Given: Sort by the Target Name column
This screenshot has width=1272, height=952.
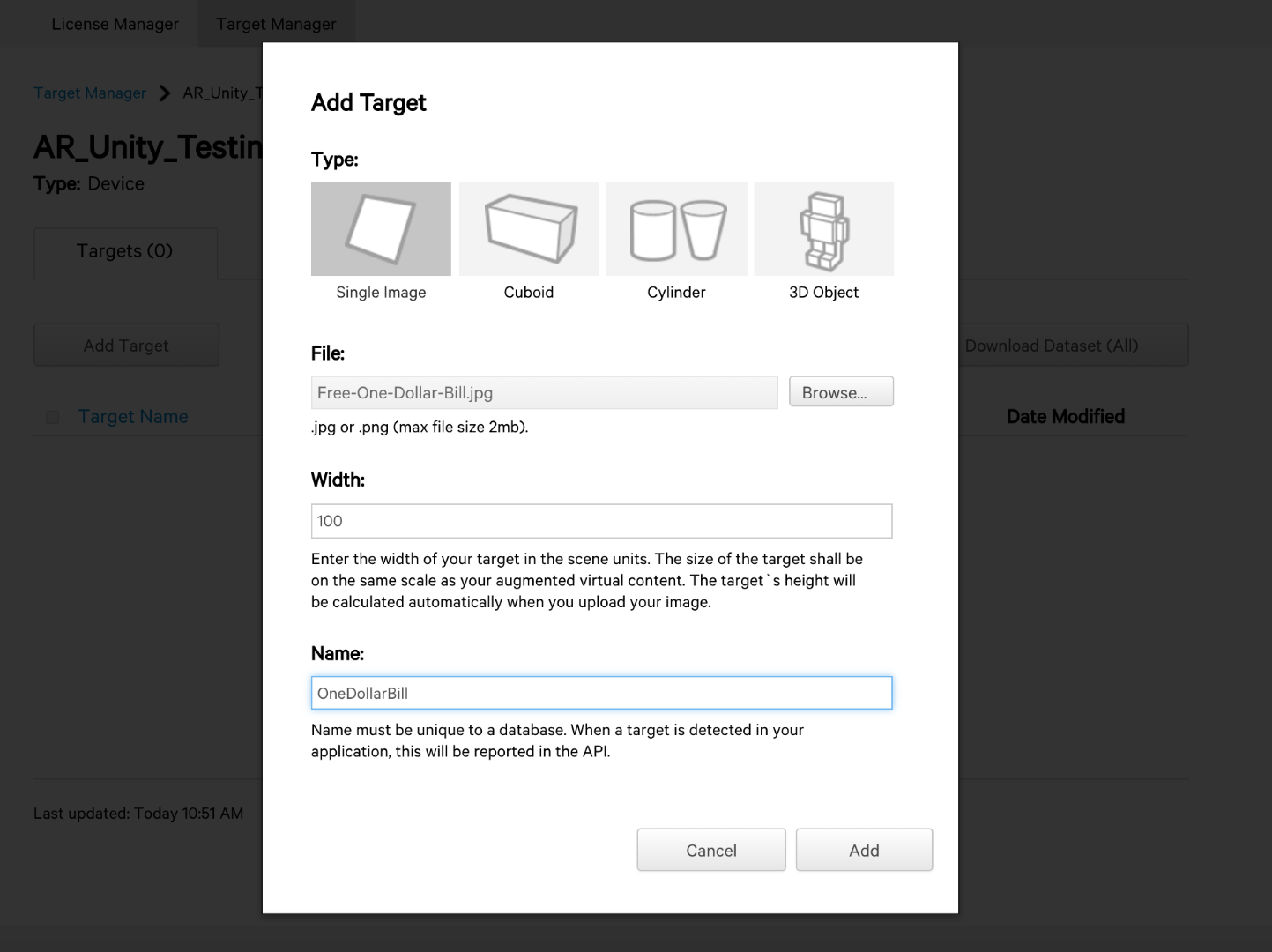Looking at the screenshot, I should (x=132, y=416).
